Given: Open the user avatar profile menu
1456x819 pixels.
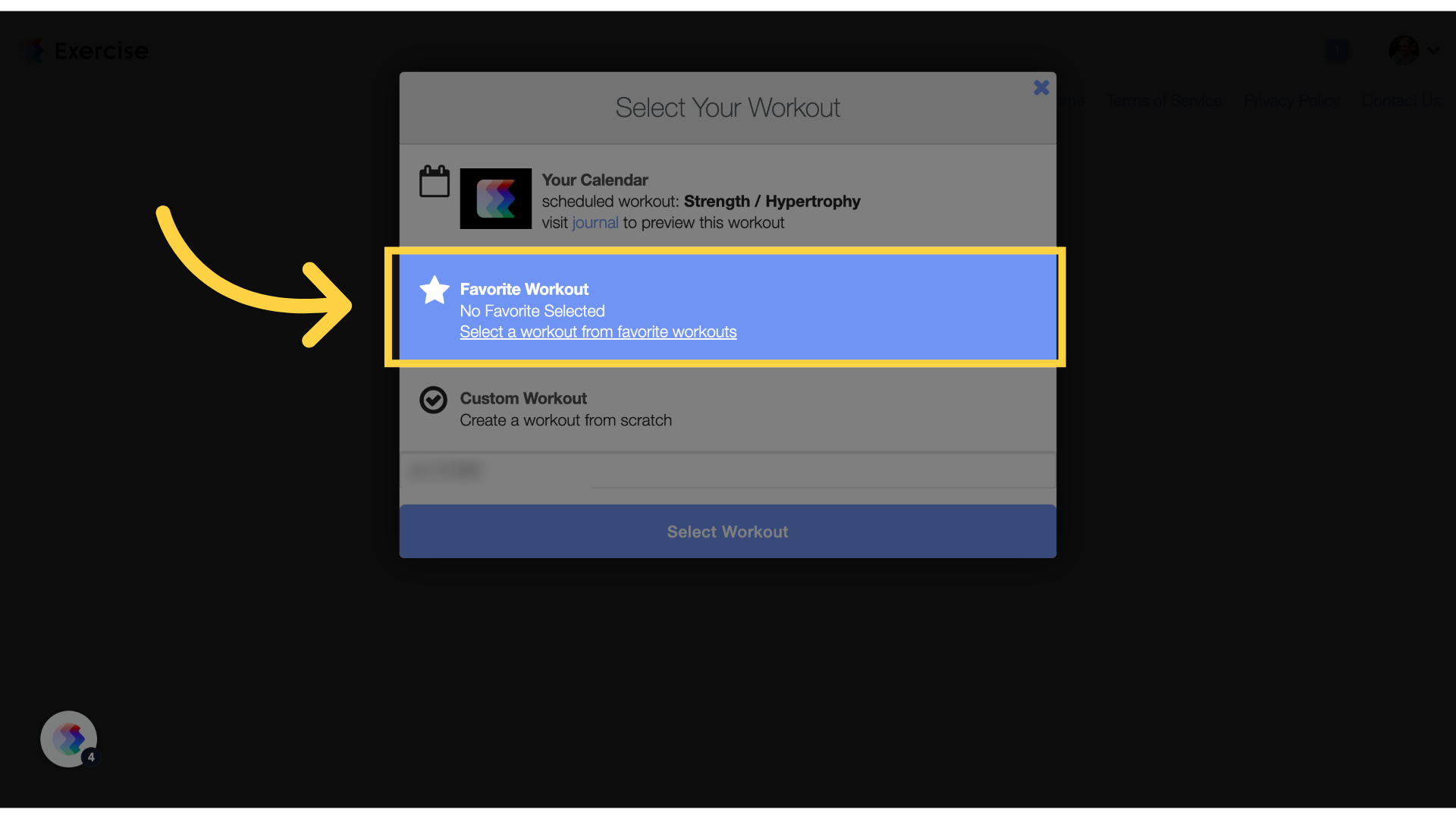Looking at the screenshot, I should [1404, 51].
